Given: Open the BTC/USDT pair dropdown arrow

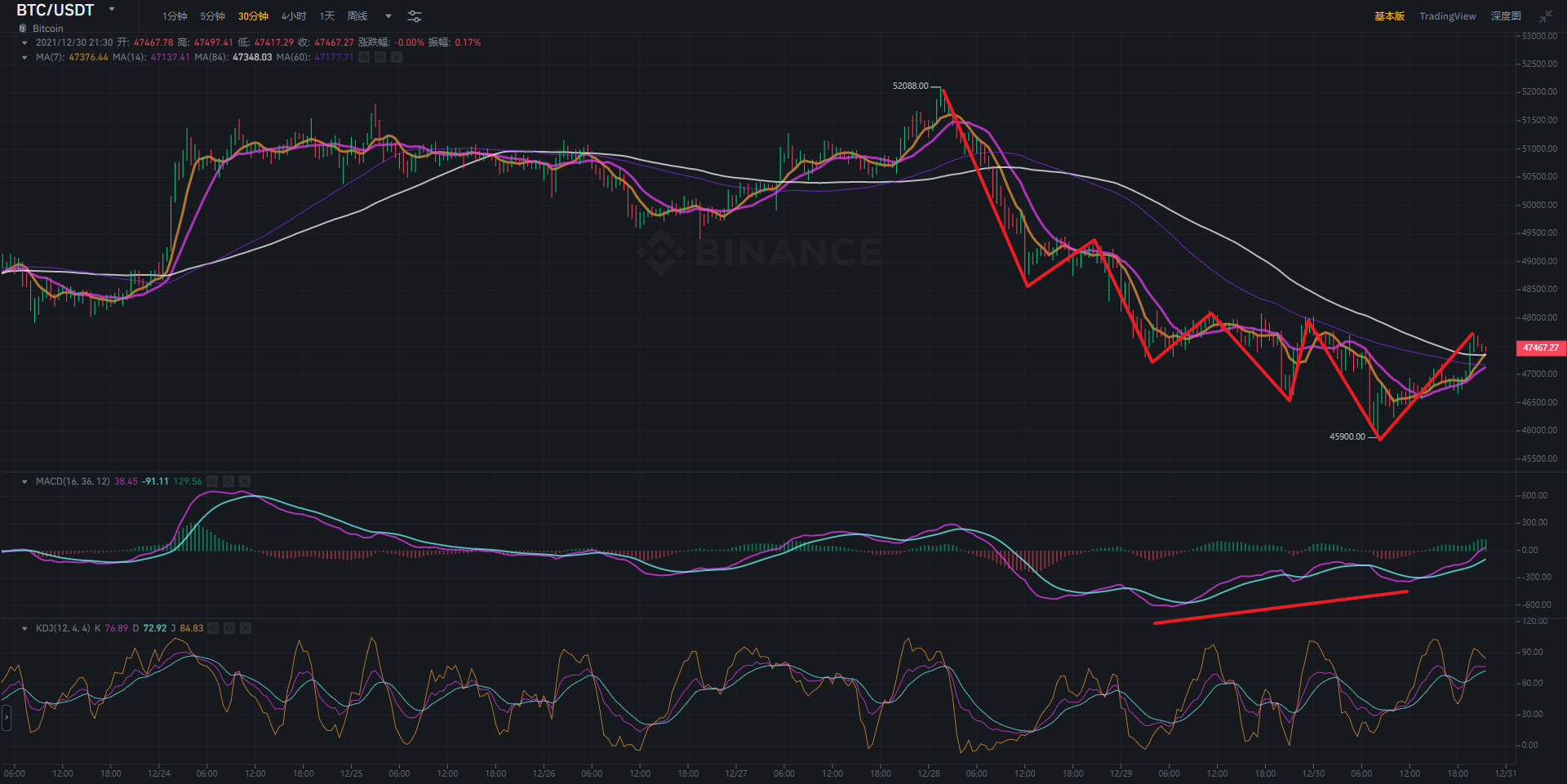Looking at the screenshot, I should pos(112,10).
